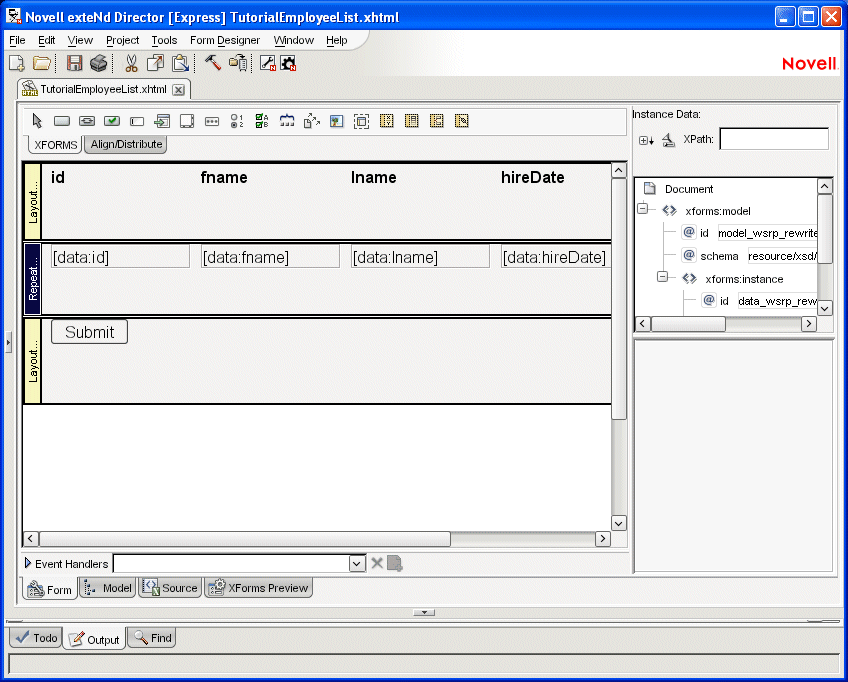Click the Save floppy disk icon
848x682 pixels.
[74, 63]
